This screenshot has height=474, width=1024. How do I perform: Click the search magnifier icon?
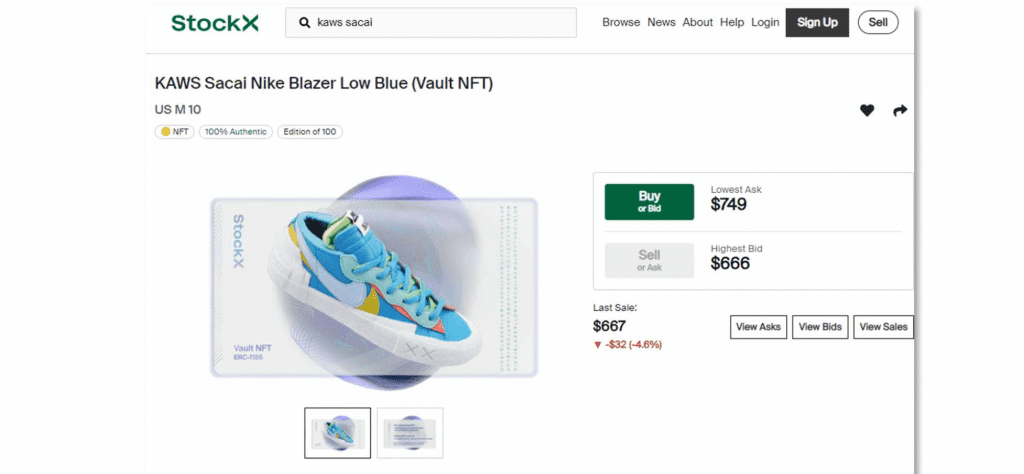(303, 22)
